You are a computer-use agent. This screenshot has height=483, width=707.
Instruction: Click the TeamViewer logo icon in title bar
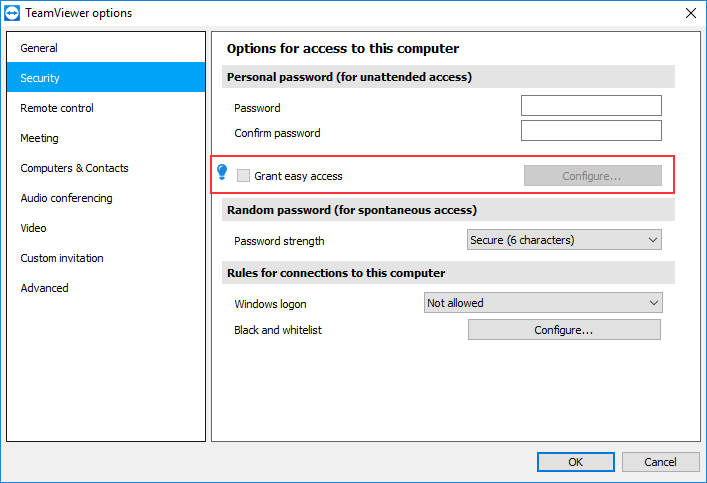point(12,13)
